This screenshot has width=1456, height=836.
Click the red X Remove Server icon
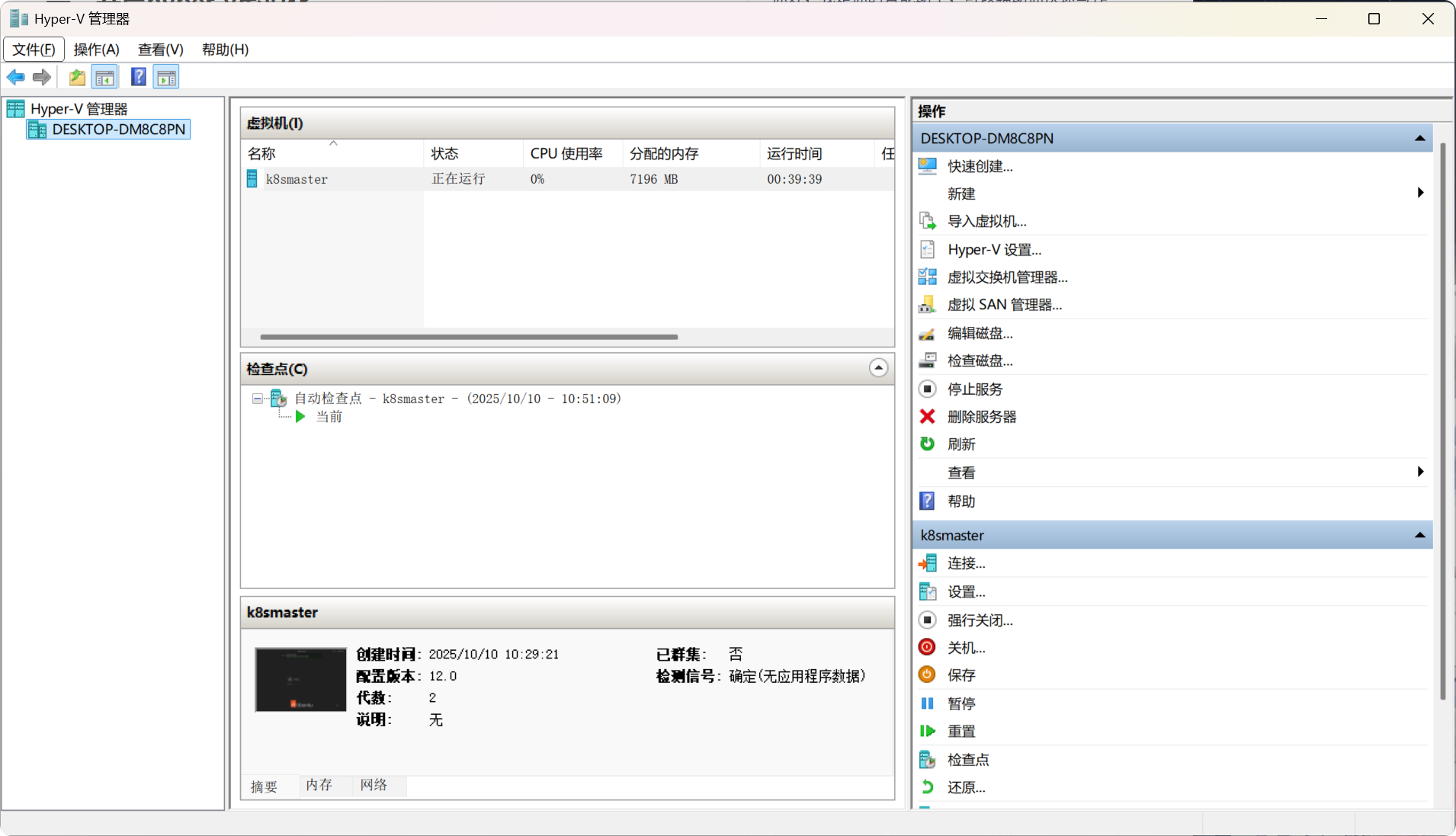coord(927,416)
